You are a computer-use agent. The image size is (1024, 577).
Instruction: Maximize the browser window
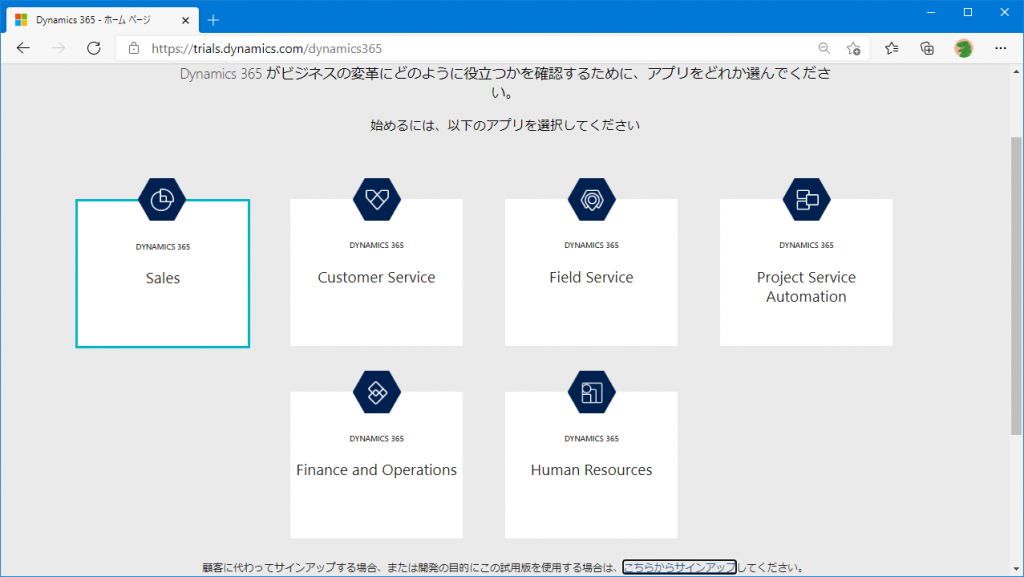click(x=968, y=12)
